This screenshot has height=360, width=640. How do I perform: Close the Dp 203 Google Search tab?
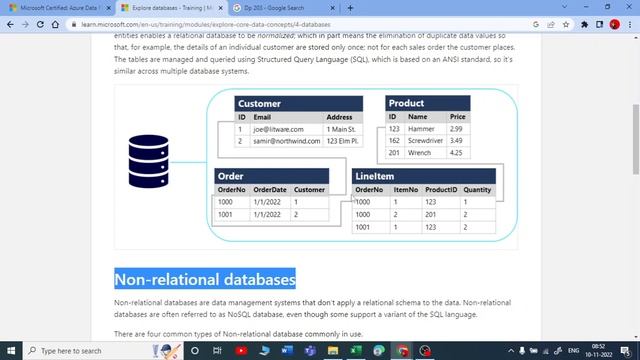click(332, 8)
